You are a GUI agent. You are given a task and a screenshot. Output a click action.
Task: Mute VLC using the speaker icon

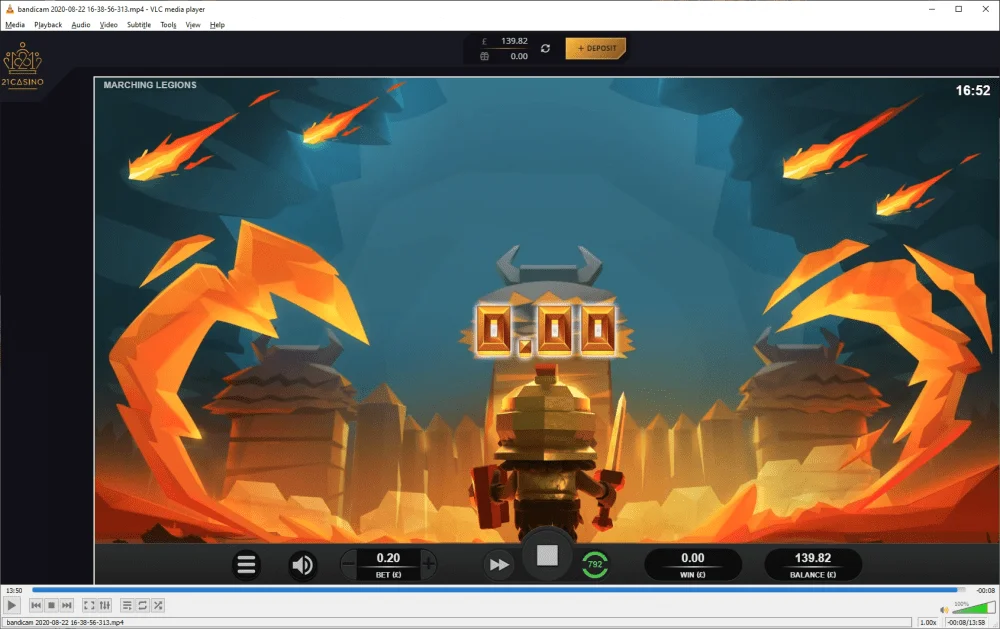[x=945, y=609]
